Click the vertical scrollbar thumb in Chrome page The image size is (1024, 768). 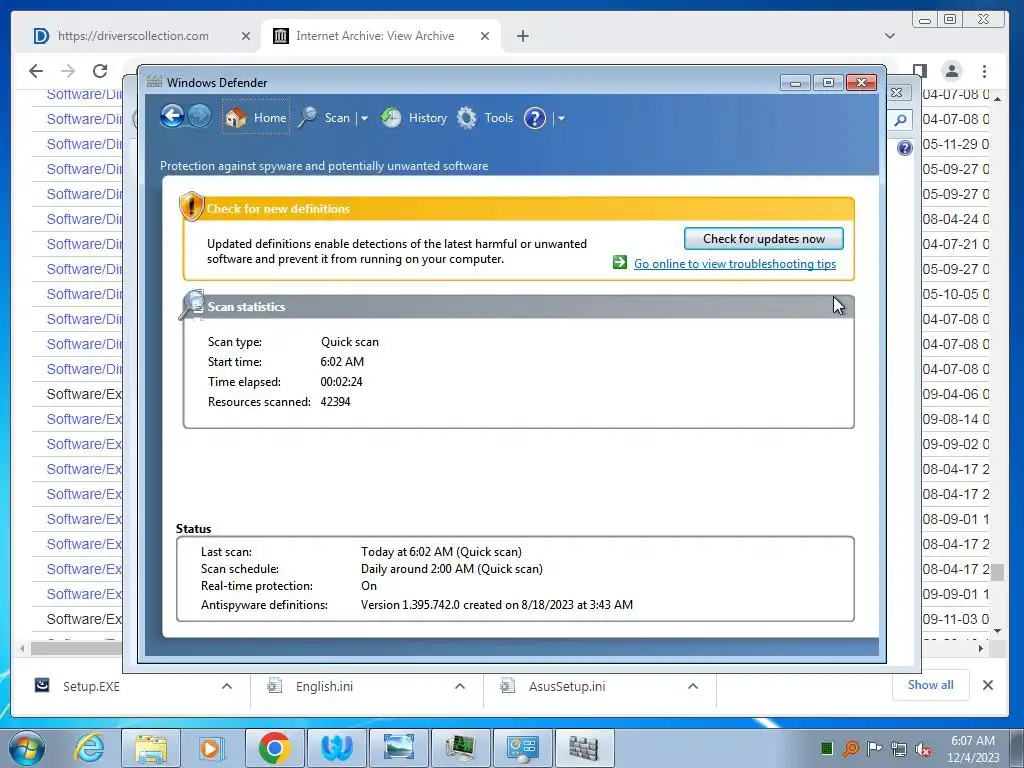[997, 573]
